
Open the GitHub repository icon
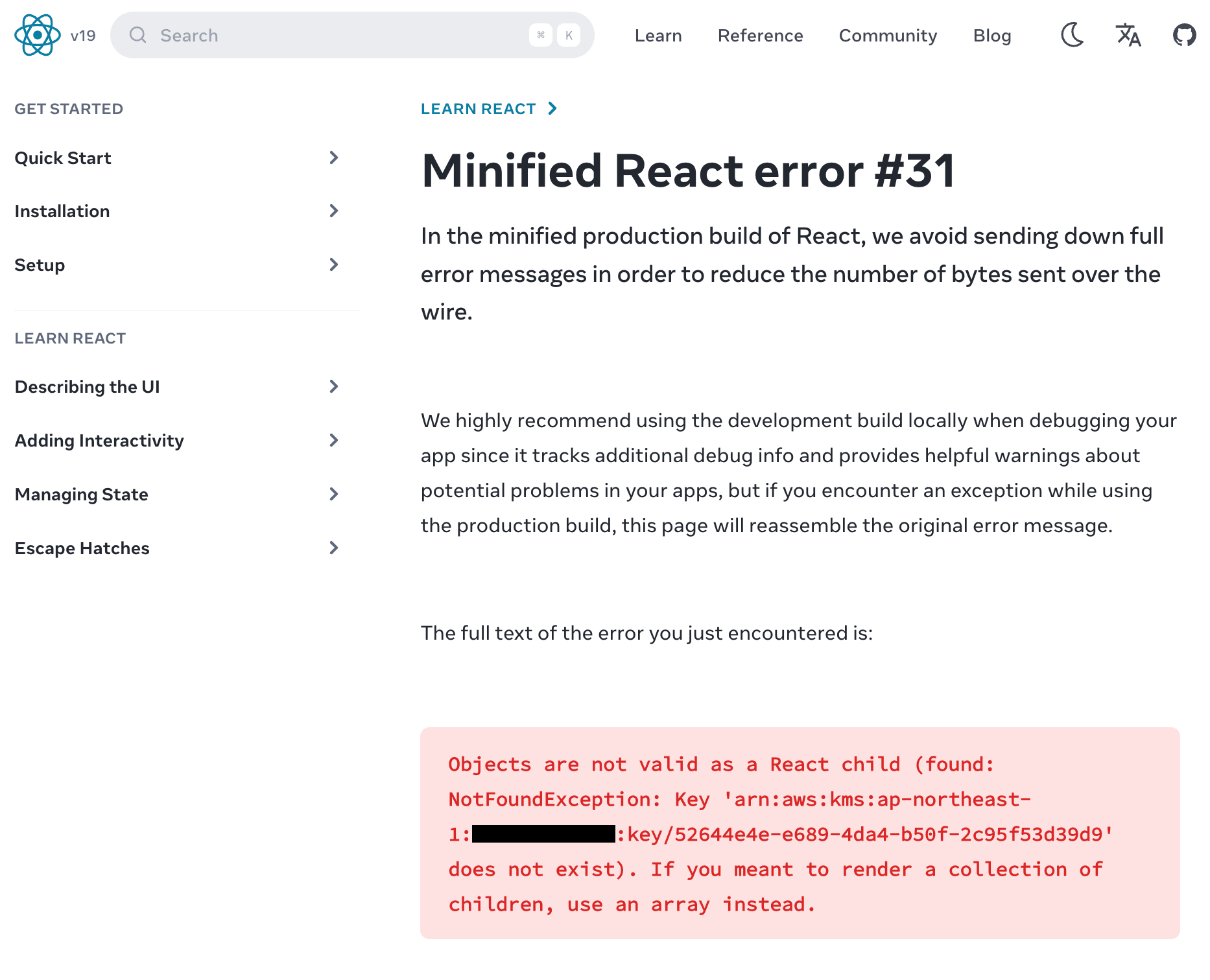click(1184, 35)
